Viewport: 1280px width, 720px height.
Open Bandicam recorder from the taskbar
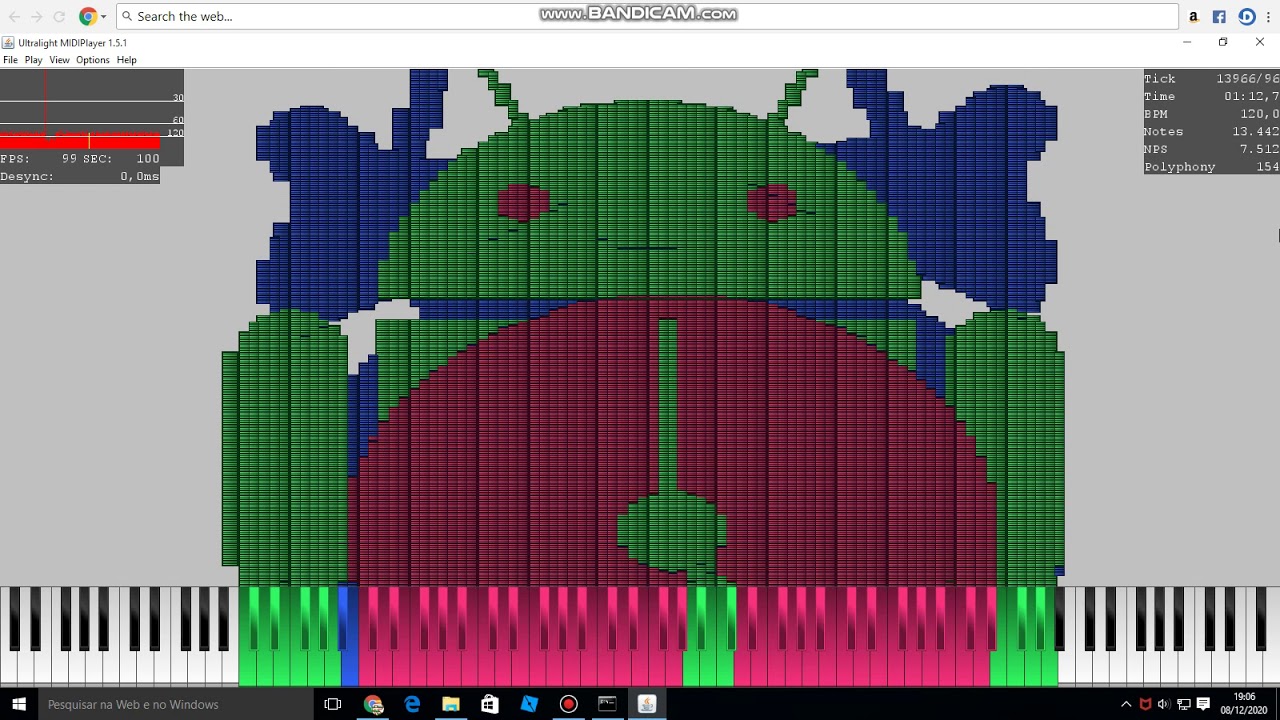click(x=568, y=704)
